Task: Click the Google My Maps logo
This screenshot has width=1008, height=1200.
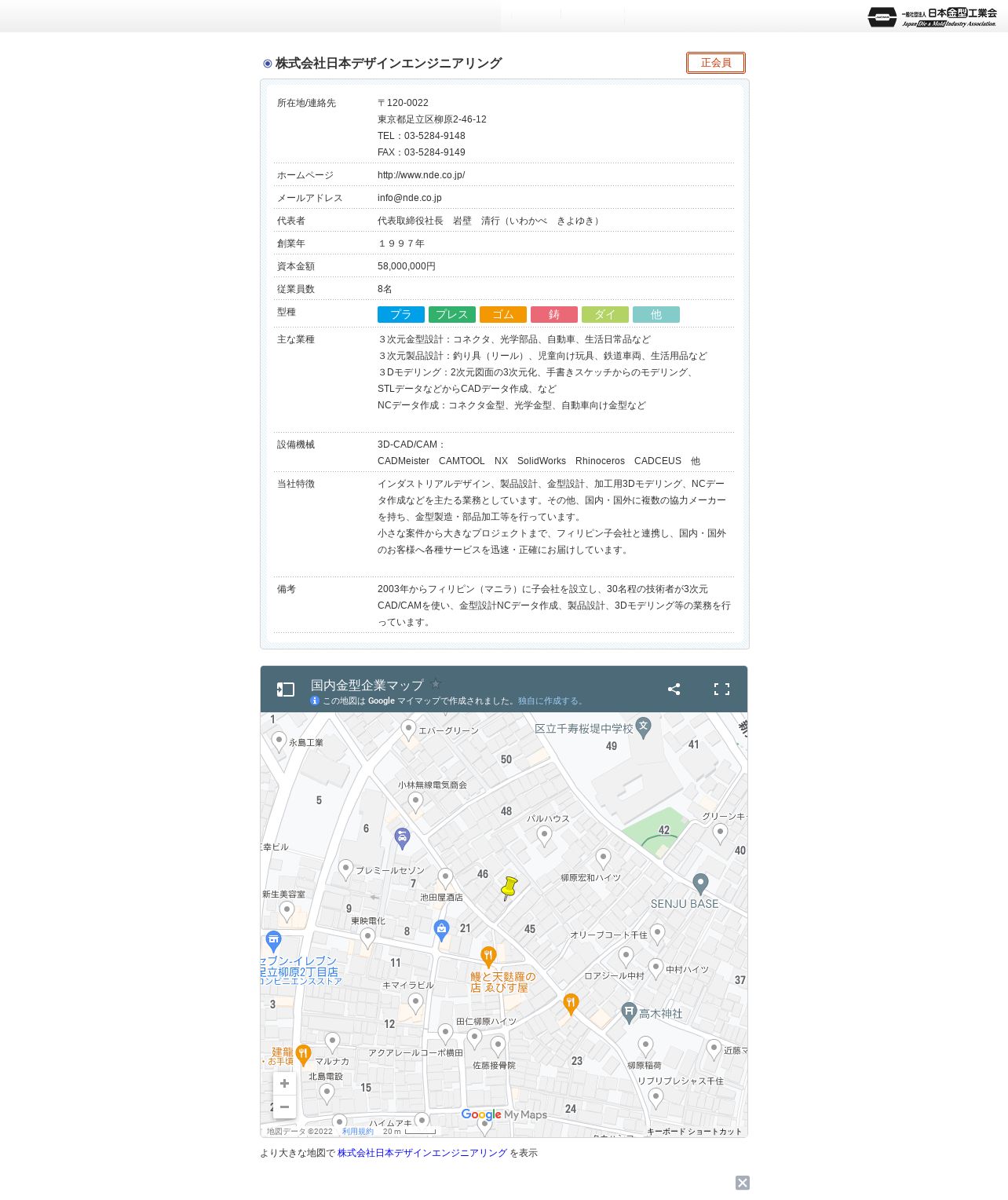Action: (x=504, y=1114)
